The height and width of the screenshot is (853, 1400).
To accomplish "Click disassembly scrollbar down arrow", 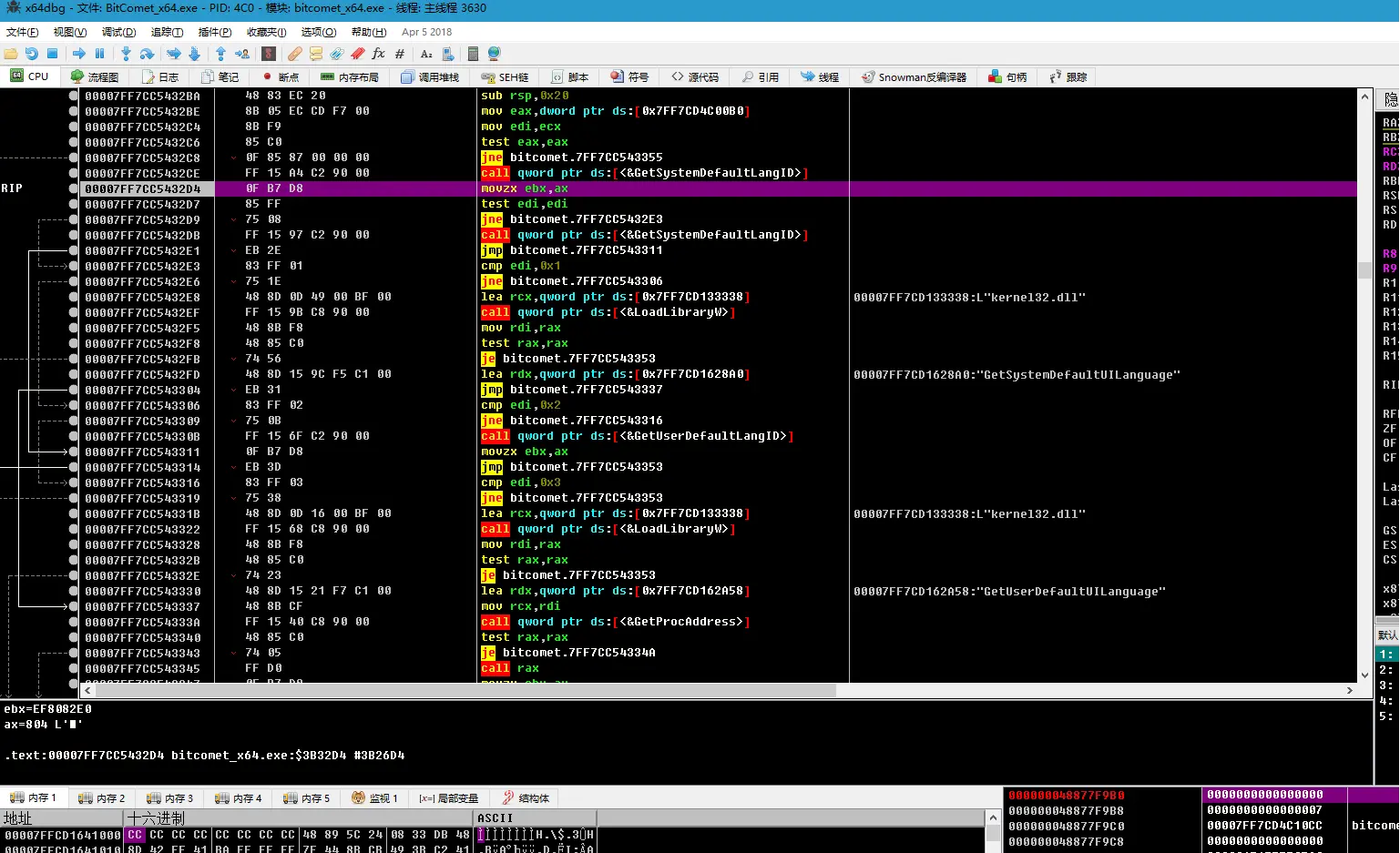I will click(x=1364, y=675).
